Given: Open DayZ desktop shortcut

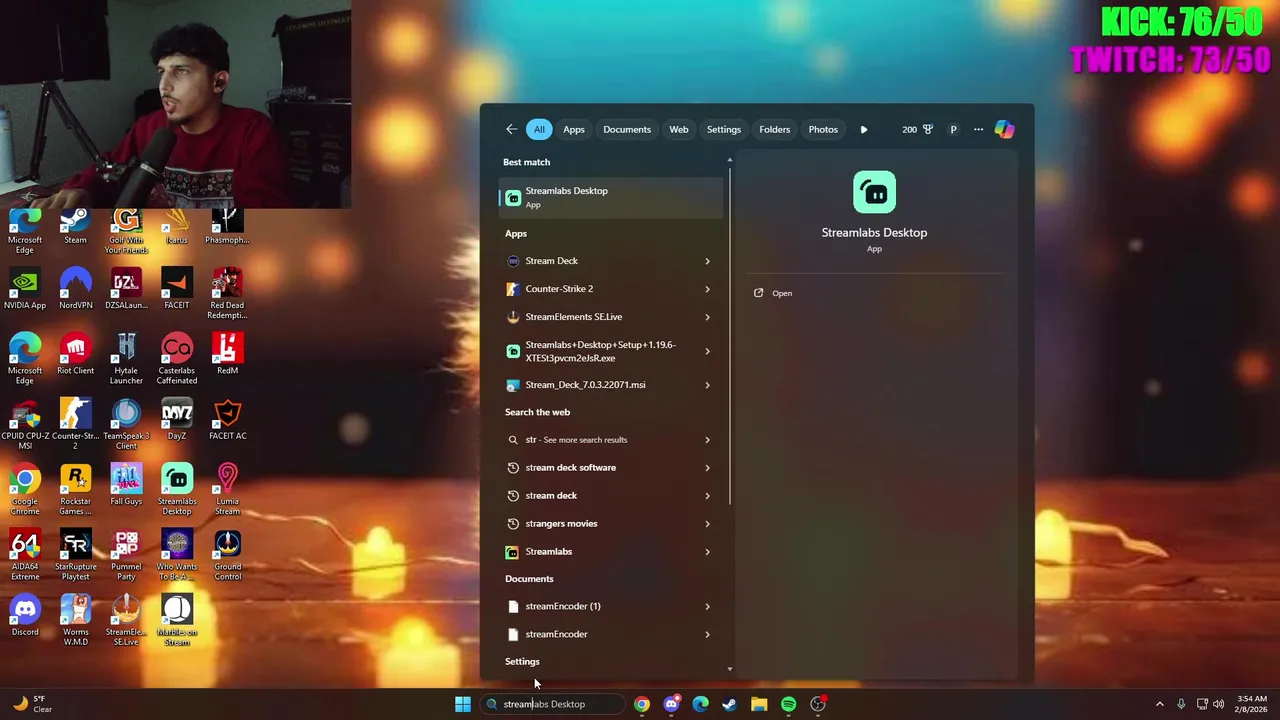Looking at the screenshot, I should (x=176, y=420).
